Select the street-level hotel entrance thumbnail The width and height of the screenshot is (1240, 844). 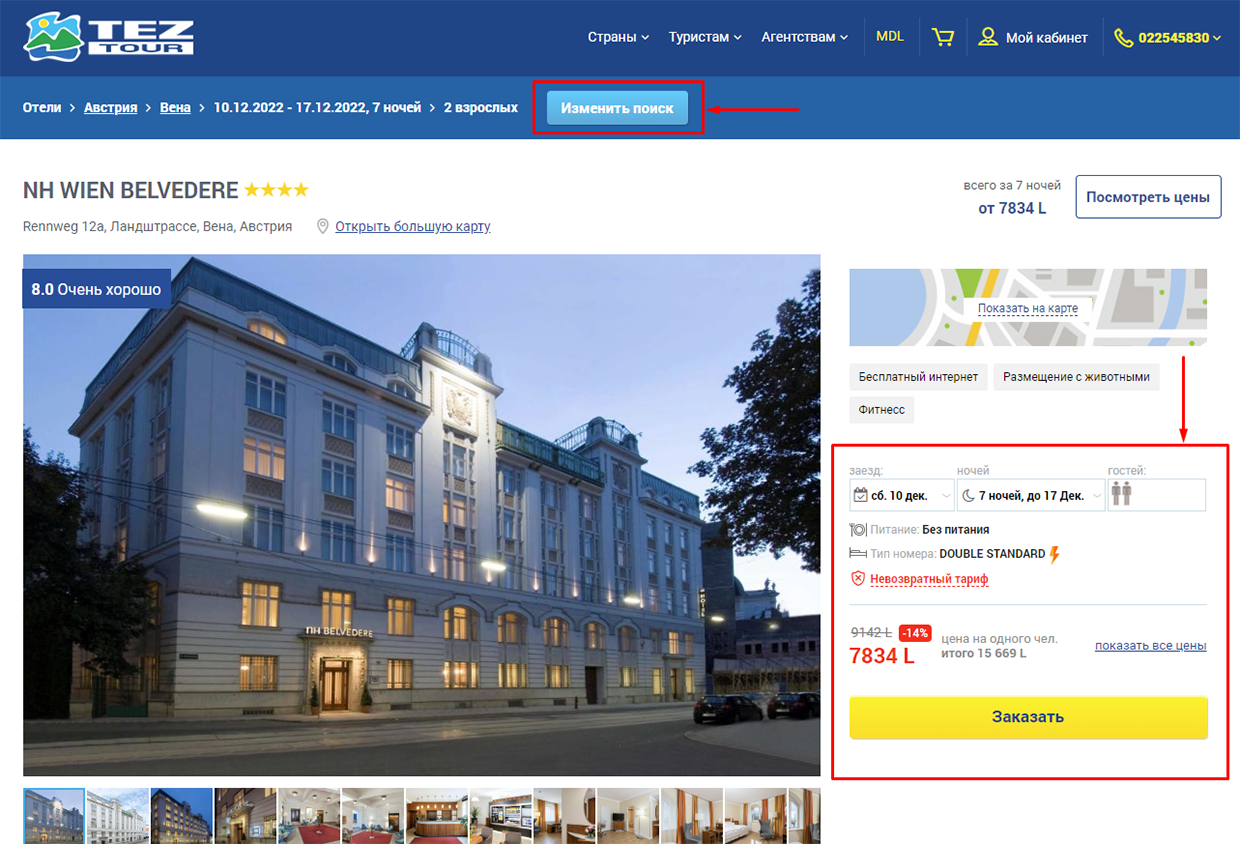(246, 816)
